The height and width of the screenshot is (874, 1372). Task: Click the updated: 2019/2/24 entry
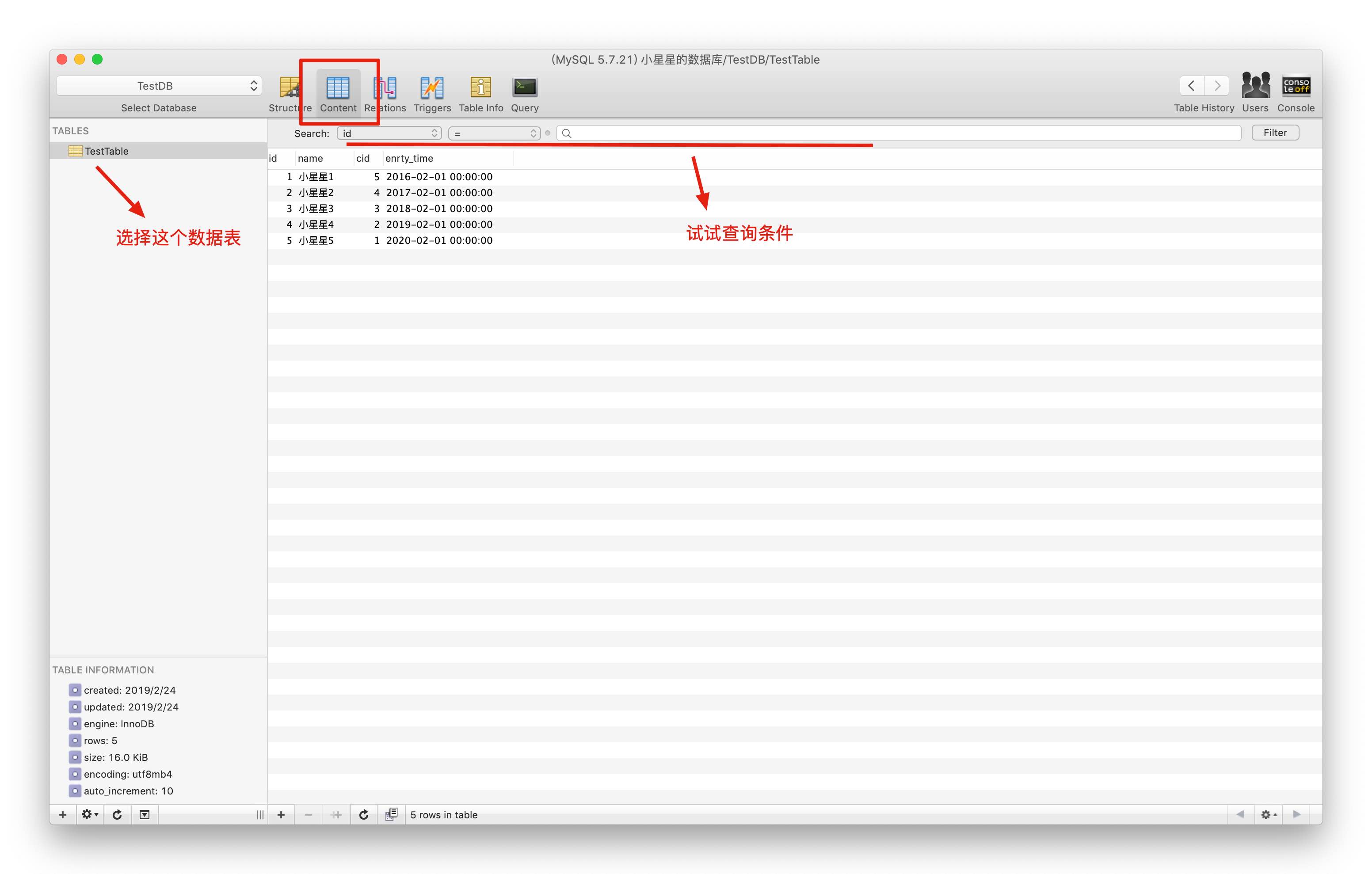point(131,707)
